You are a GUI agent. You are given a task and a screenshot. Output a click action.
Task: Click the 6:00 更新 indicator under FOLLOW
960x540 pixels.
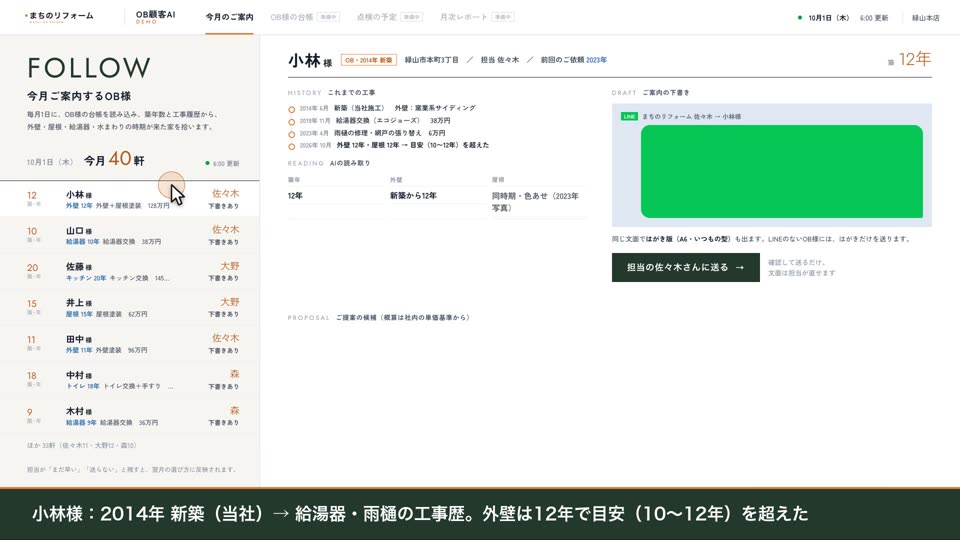222,163
